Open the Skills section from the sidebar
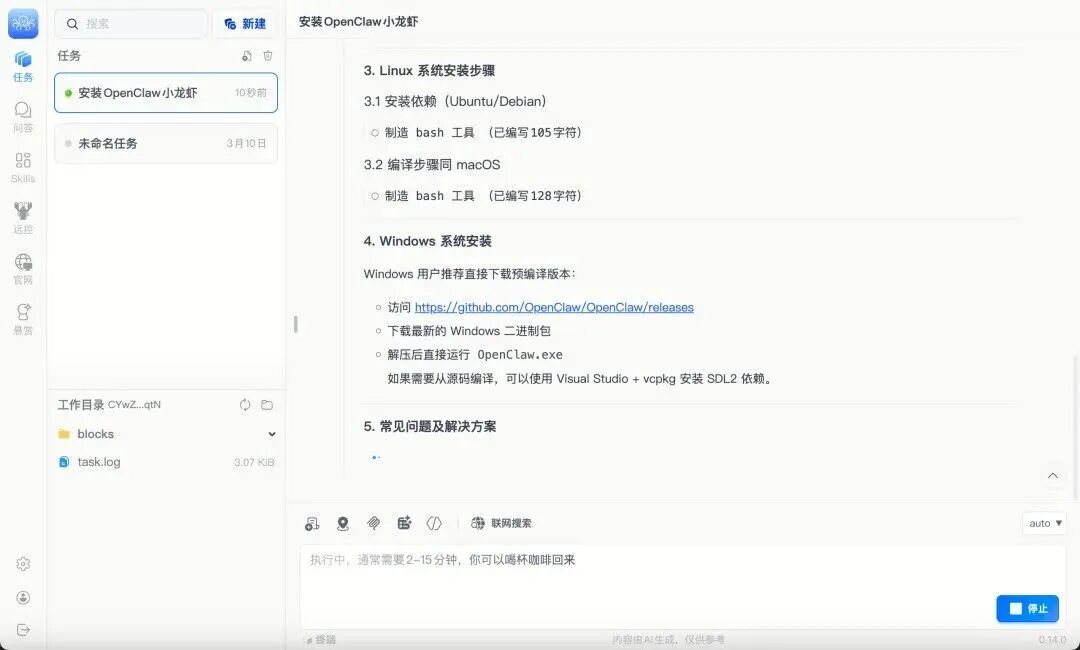Screen dimensions: 1080x650 (22, 165)
